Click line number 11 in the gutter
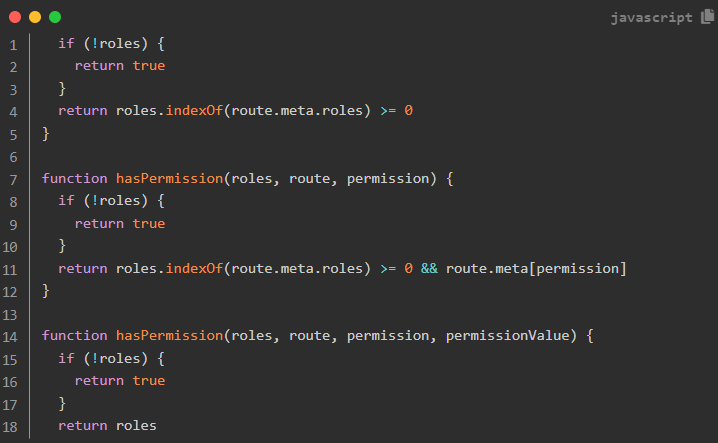The width and height of the screenshot is (718, 443). click(10, 270)
